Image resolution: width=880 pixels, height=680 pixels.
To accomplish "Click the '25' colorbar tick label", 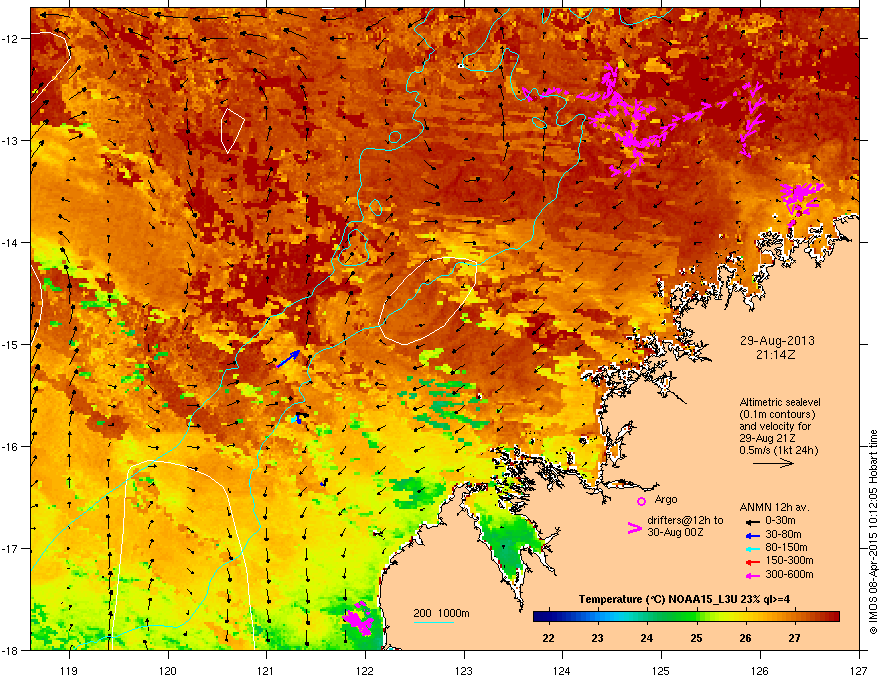I will (x=696, y=638).
